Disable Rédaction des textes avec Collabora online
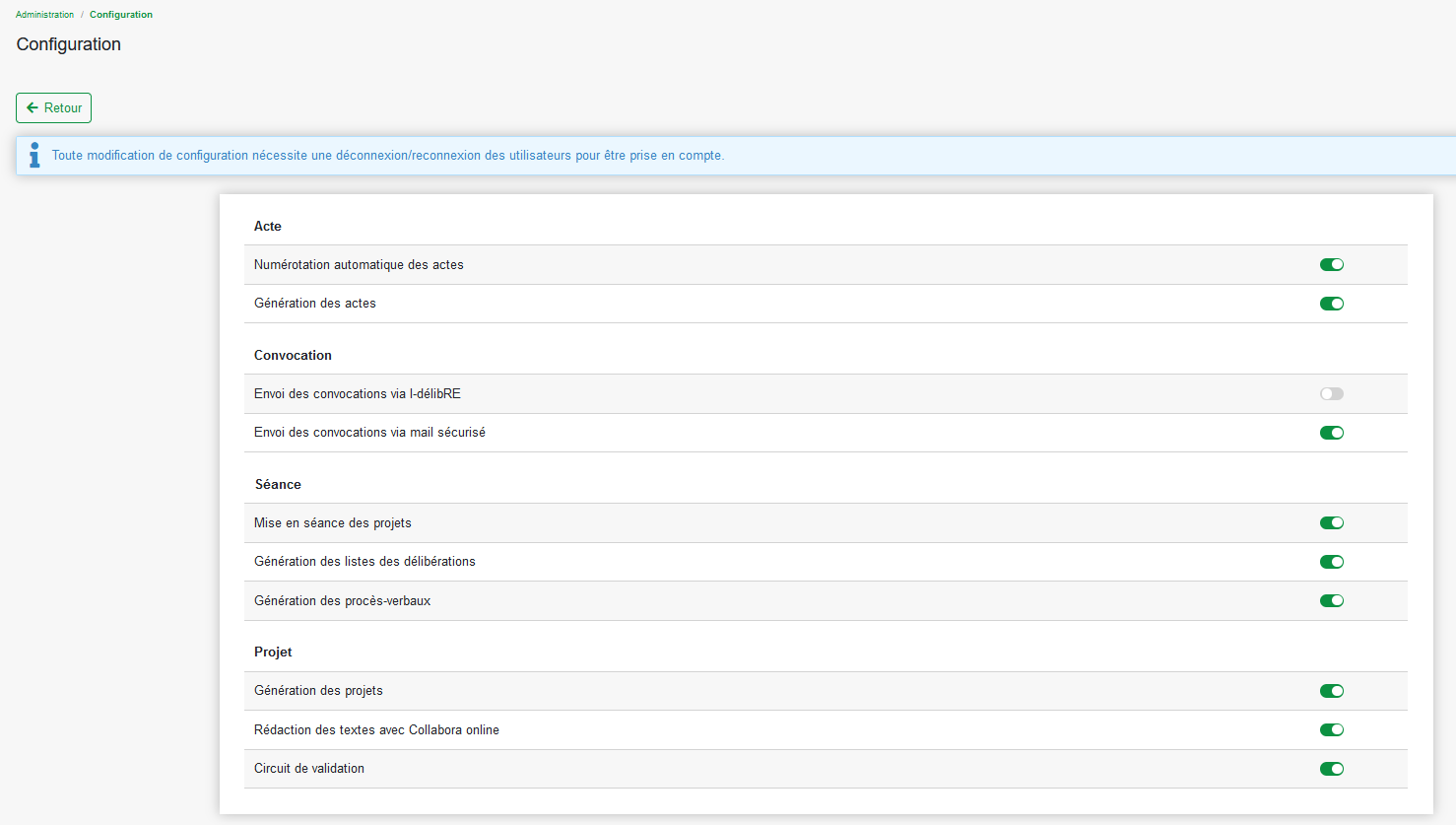This screenshot has height=825, width=1456. coord(1331,730)
